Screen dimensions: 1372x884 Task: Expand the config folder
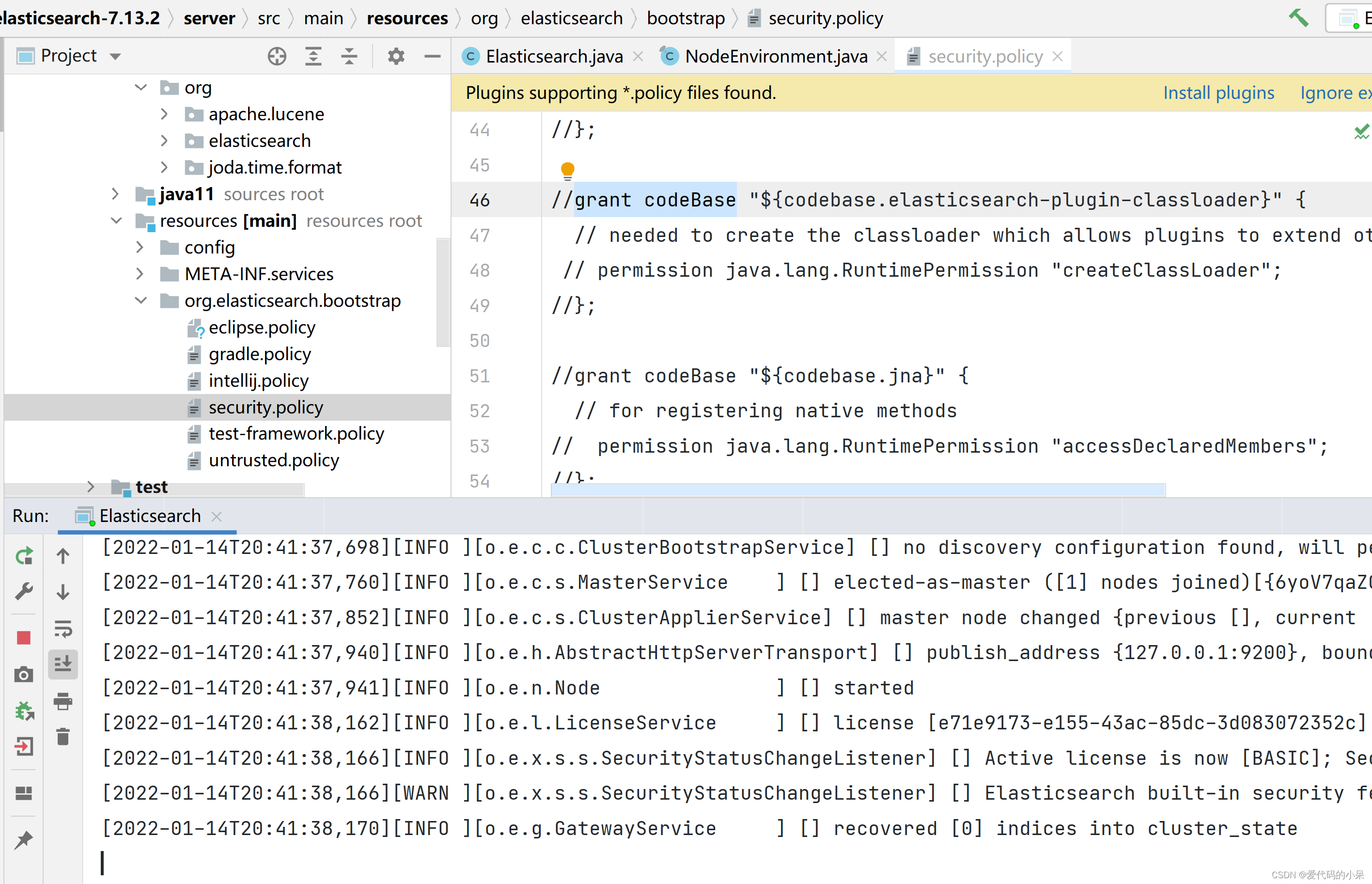pos(140,247)
